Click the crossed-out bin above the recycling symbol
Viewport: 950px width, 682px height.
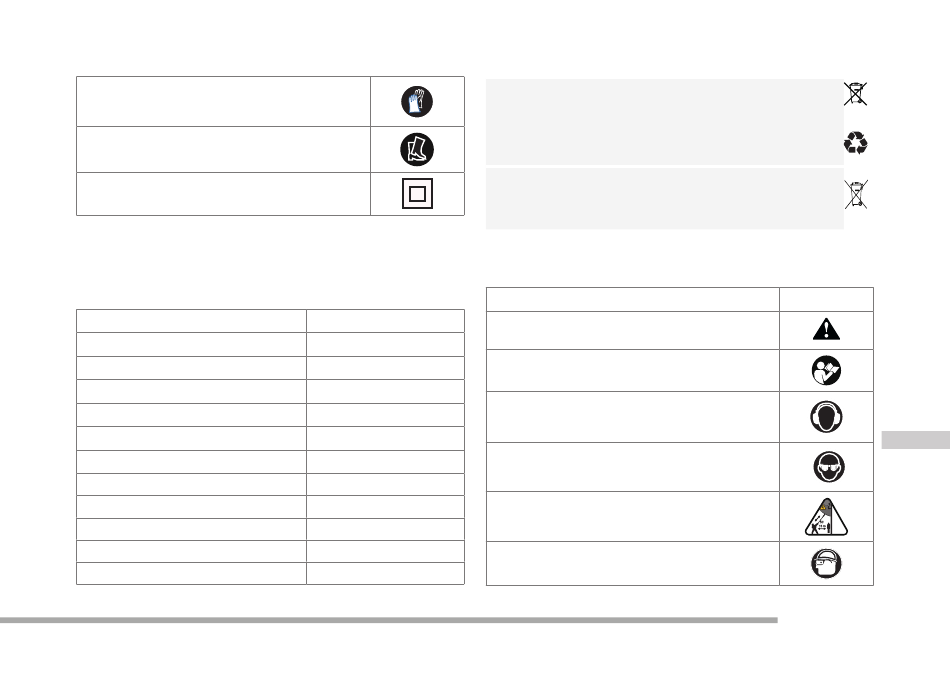click(855, 94)
